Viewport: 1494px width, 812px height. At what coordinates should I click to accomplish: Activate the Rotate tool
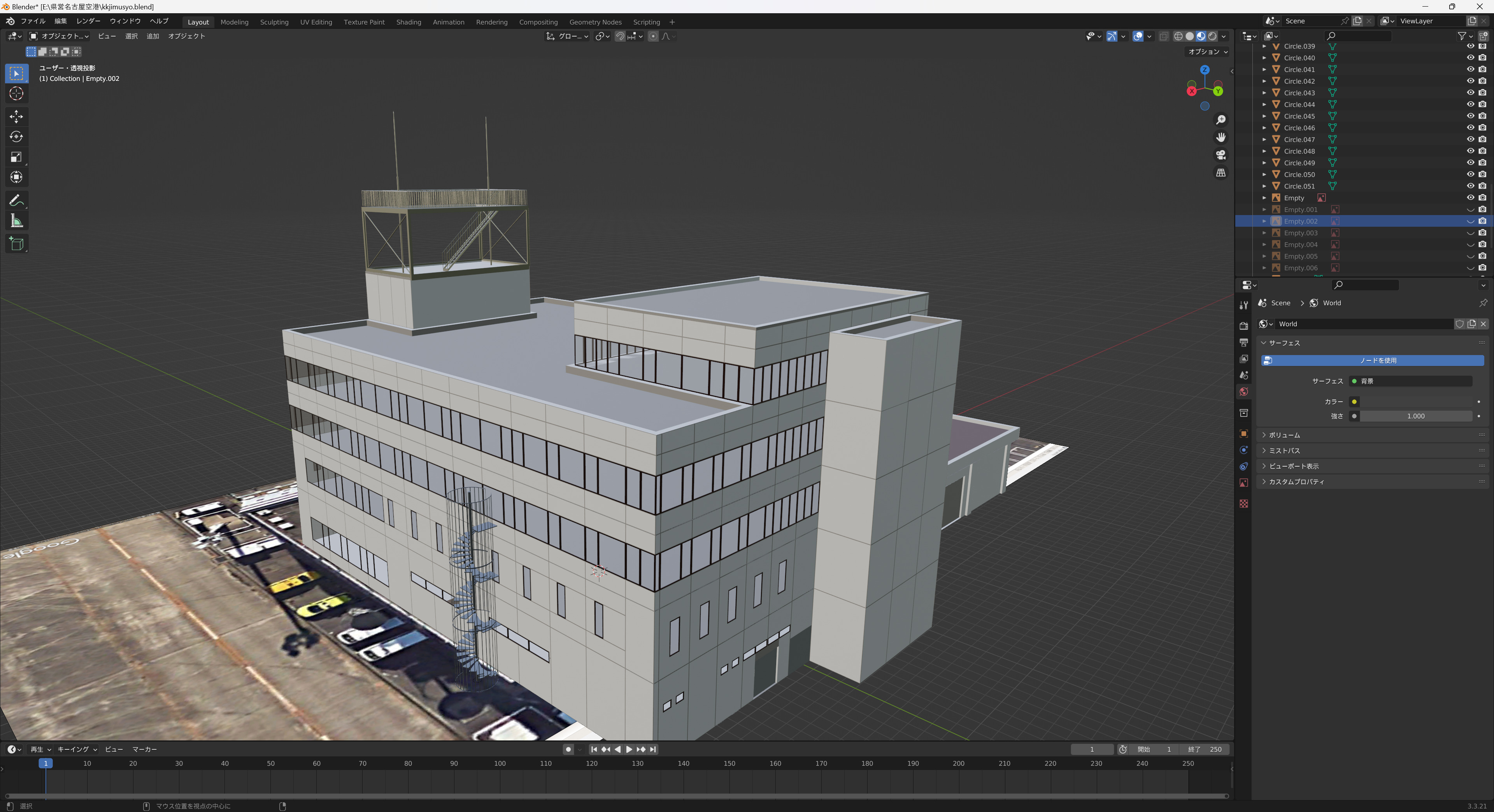point(16,137)
